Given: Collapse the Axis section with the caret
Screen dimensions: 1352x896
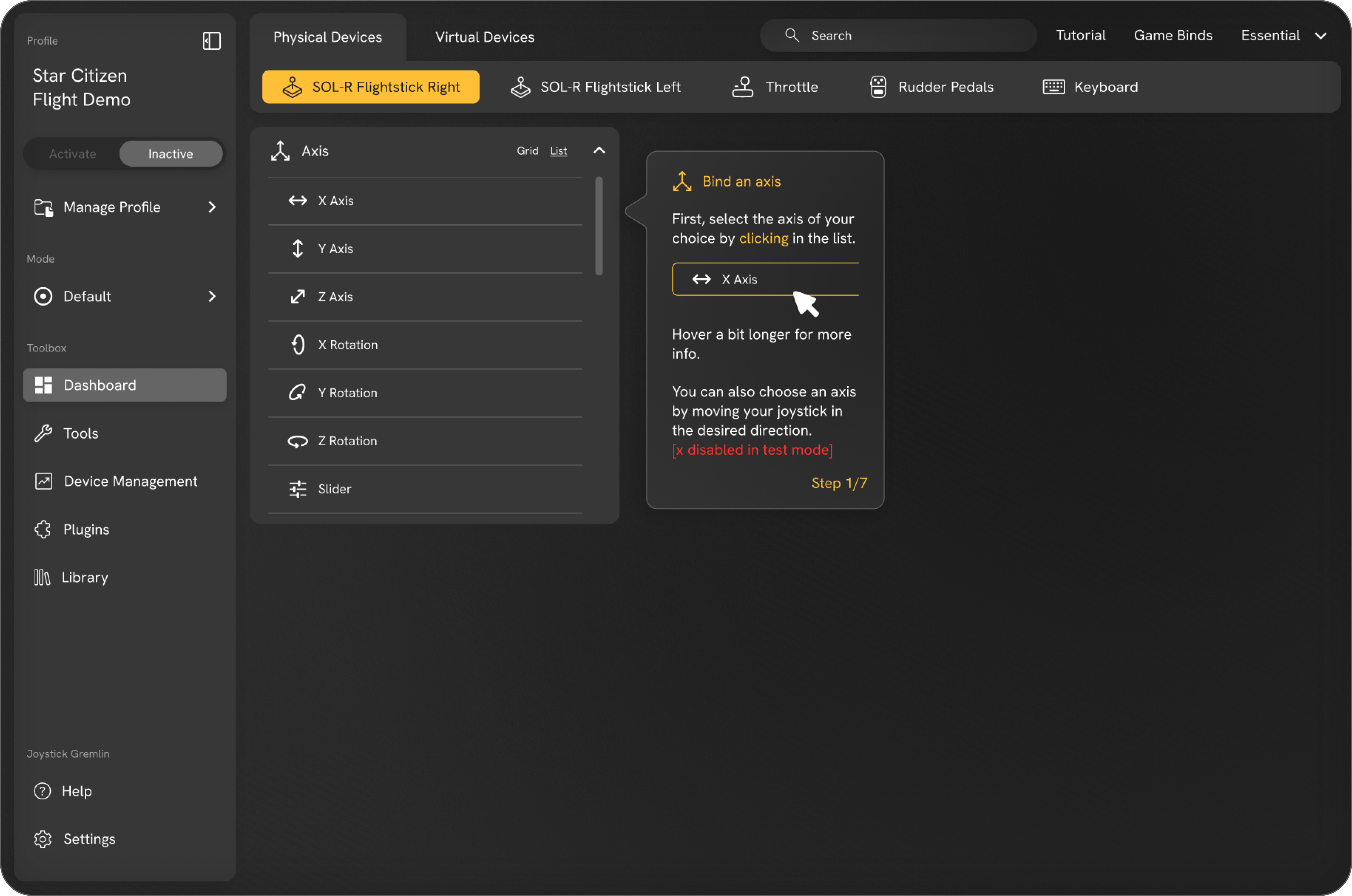Looking at the screenshot, I should 599,150.
